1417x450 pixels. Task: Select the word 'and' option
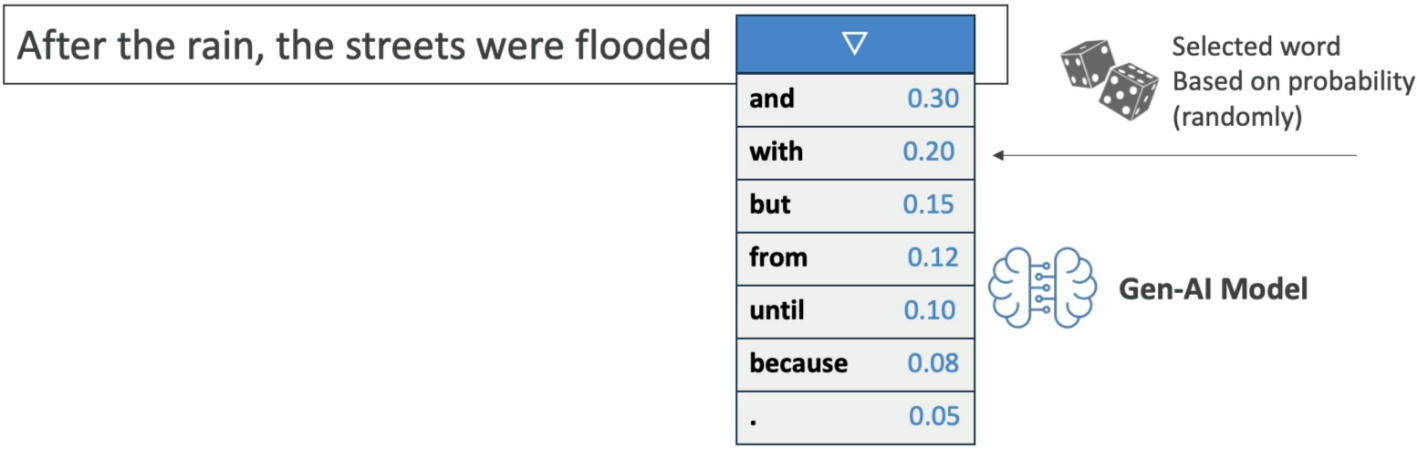tap(855, 99)
